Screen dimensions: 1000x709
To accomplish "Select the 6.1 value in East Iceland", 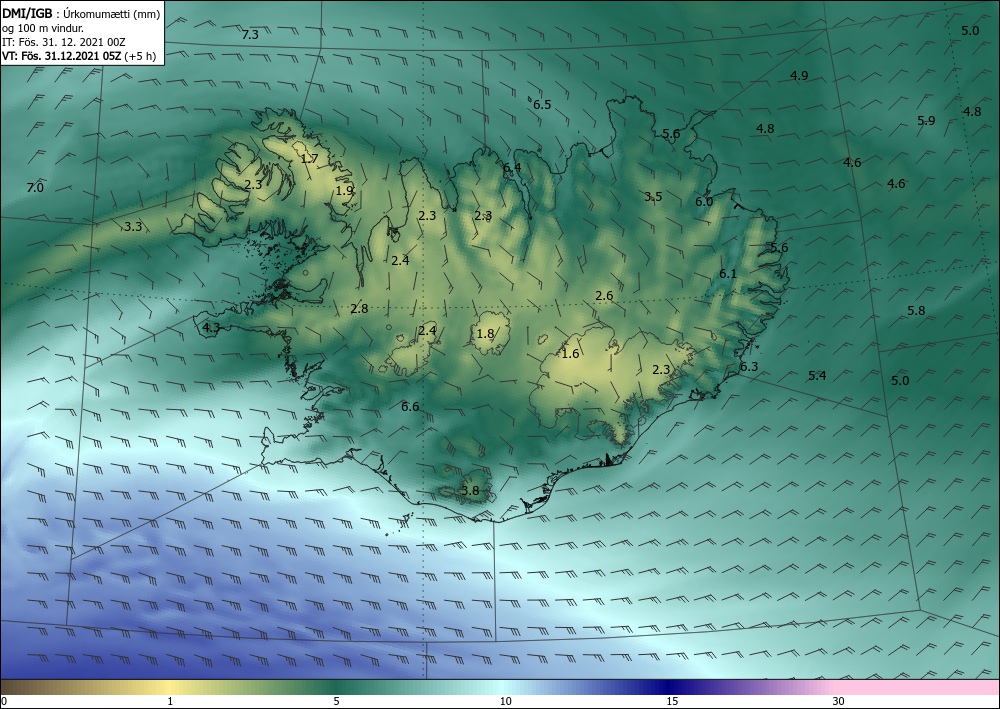I will [x=728, y=274].
